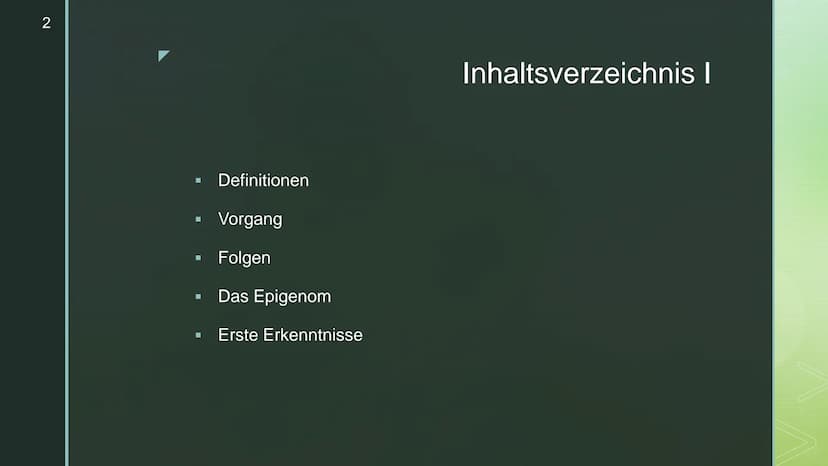Click the word Erkenntnisse in the last bullet
Viewport: 828px width, 466px height.
(x=313, y=335)
